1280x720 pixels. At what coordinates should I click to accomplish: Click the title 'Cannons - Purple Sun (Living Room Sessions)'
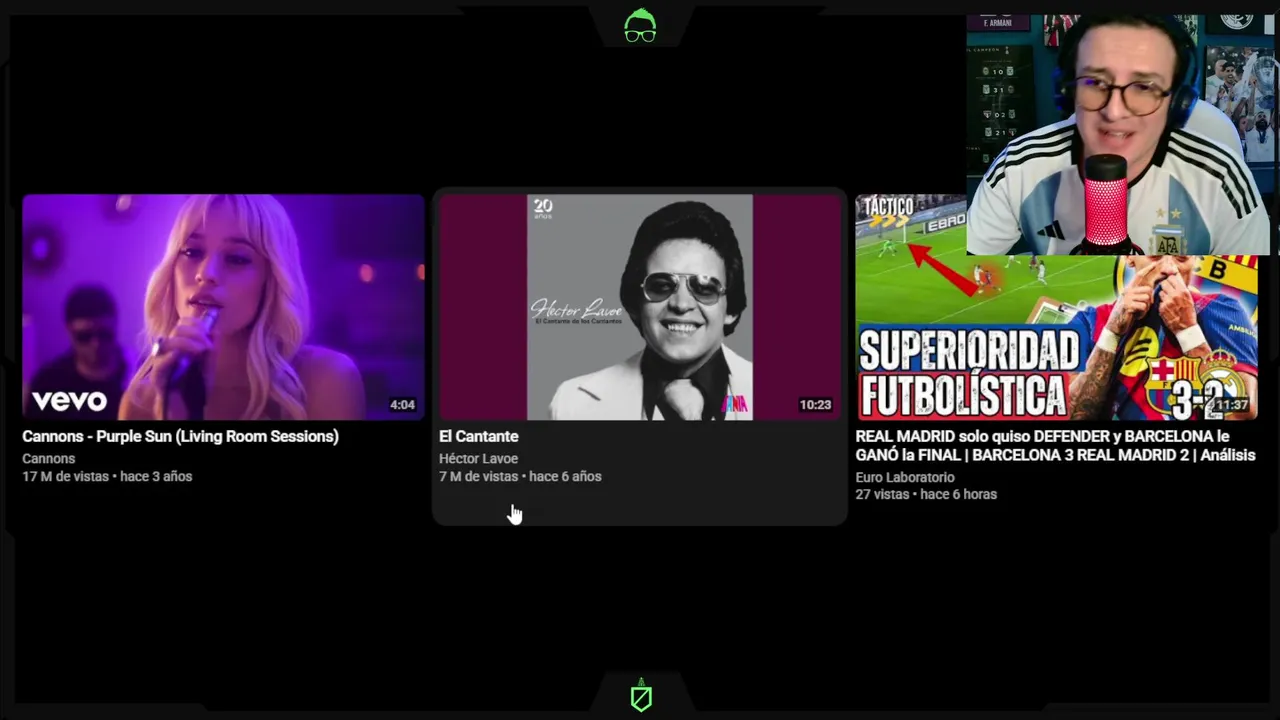tap(180, 436)
